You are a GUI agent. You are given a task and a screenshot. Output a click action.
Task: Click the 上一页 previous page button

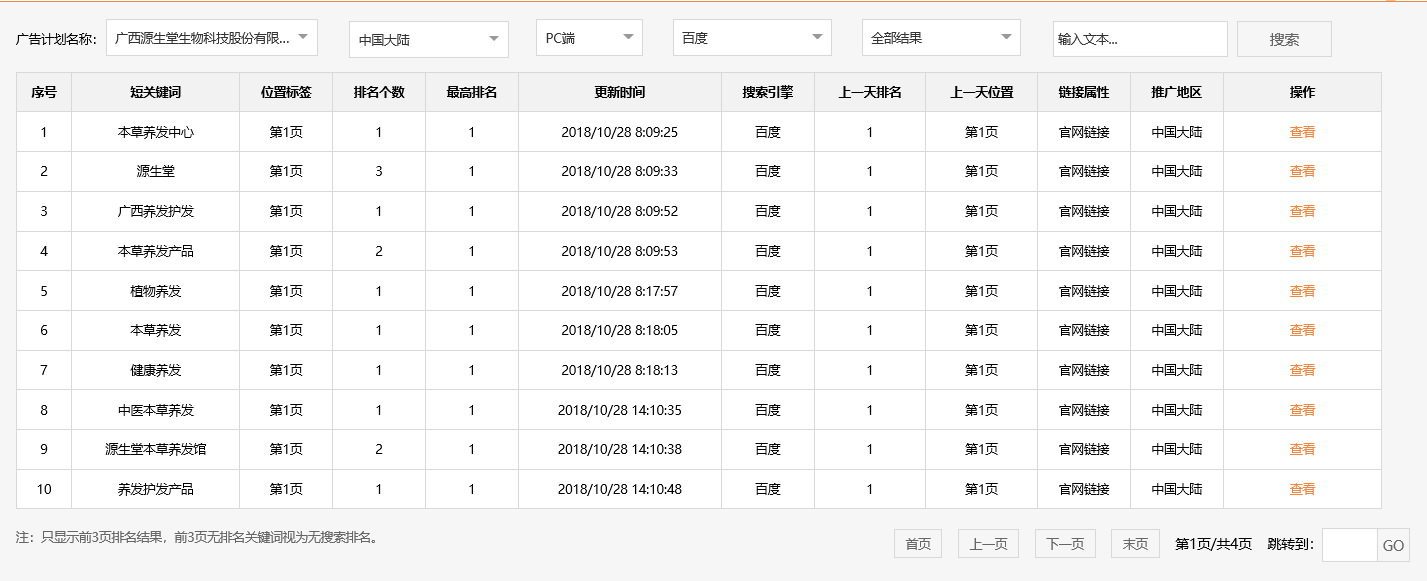click(990, 543)
